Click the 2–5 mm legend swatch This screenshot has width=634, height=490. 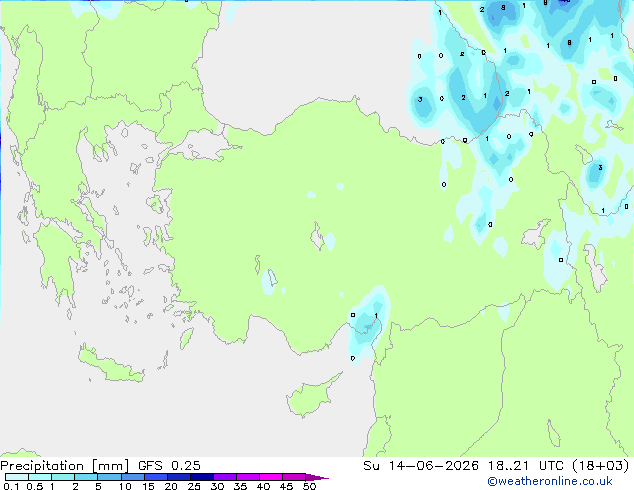(87, 477)
